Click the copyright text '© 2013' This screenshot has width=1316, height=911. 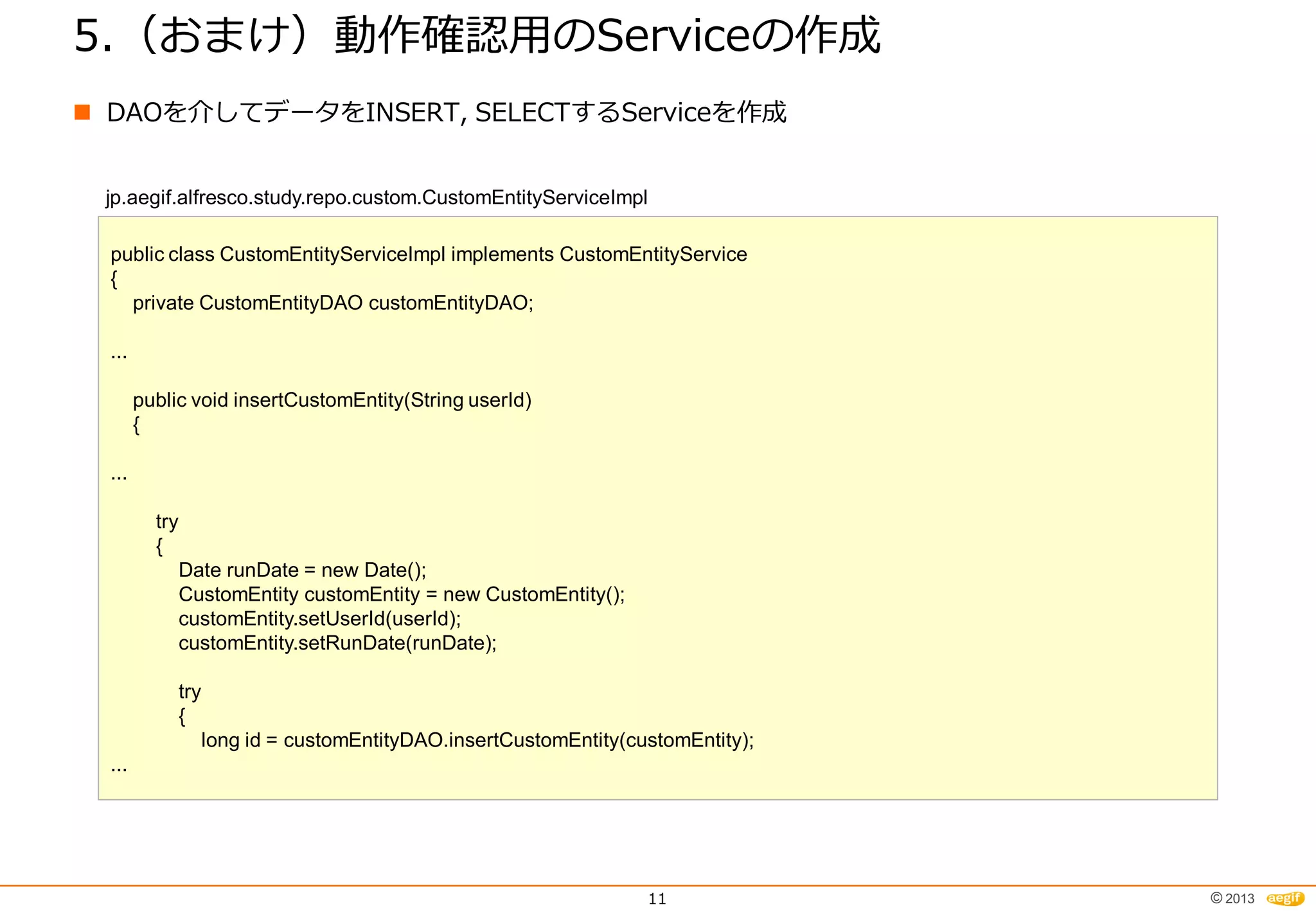tap(1232, 898)
